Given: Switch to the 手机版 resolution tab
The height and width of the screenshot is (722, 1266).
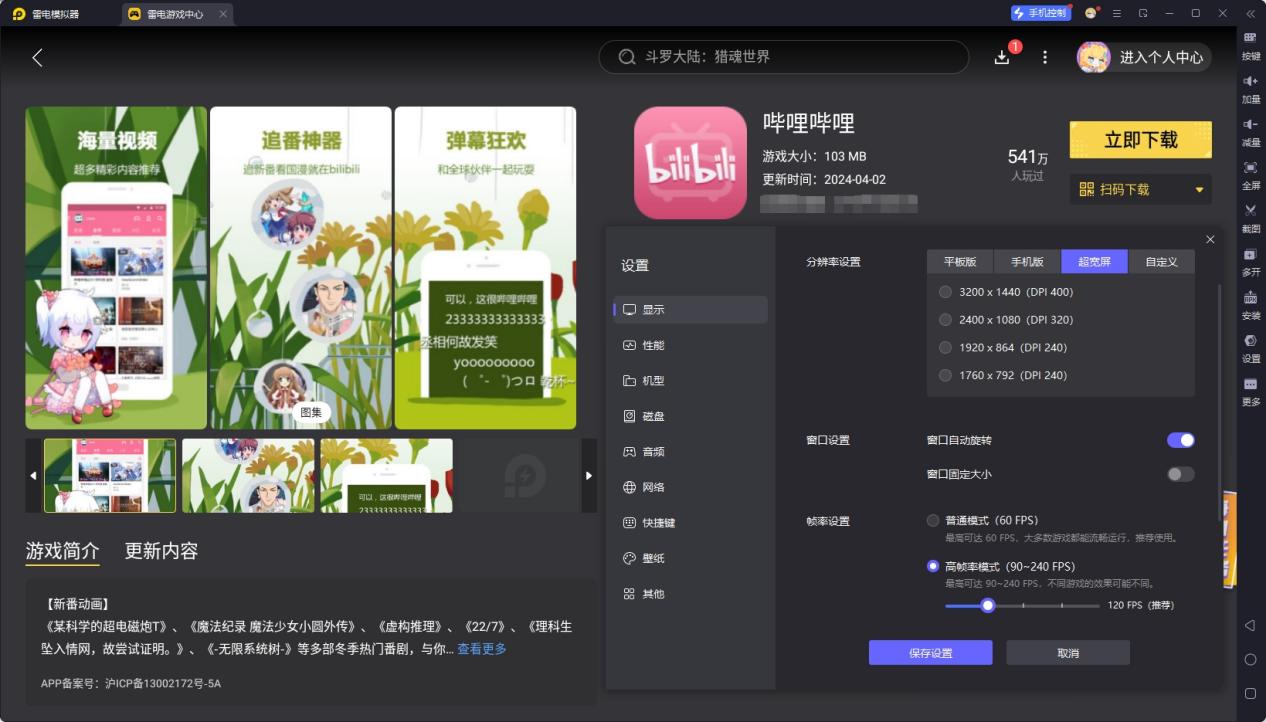Looking at the screenshot, I should click(x=1027, y=262).
